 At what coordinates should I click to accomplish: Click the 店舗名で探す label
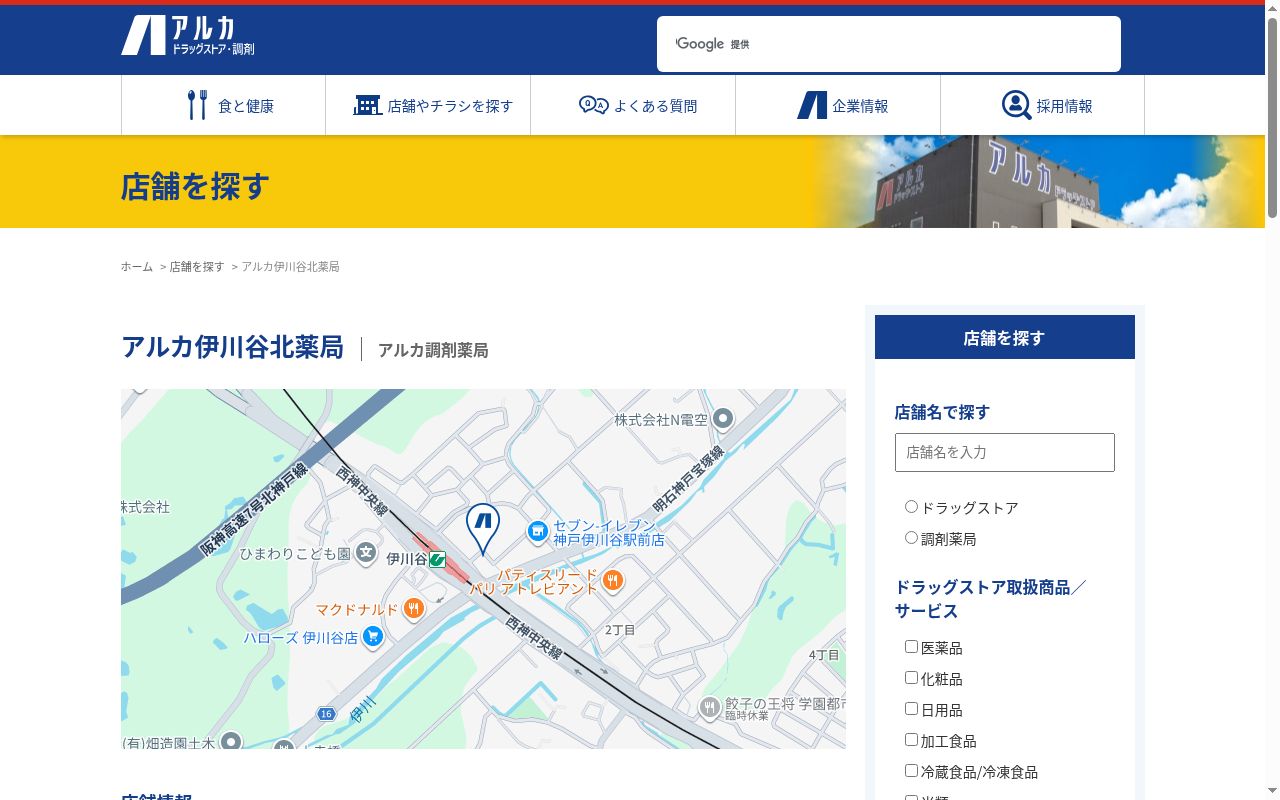[942, 412]
